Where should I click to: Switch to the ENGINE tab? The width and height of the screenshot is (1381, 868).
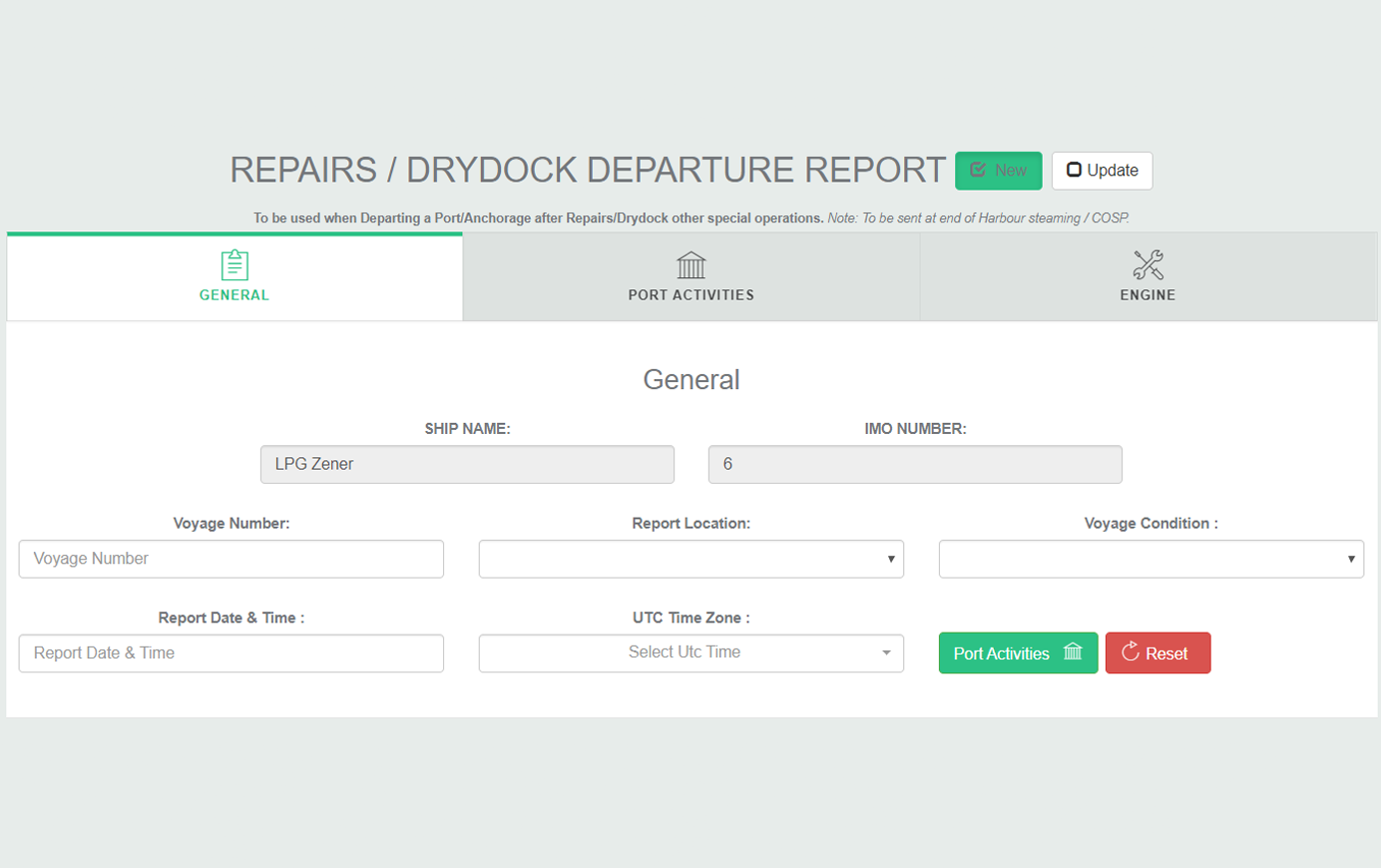tap(1148, 295)
